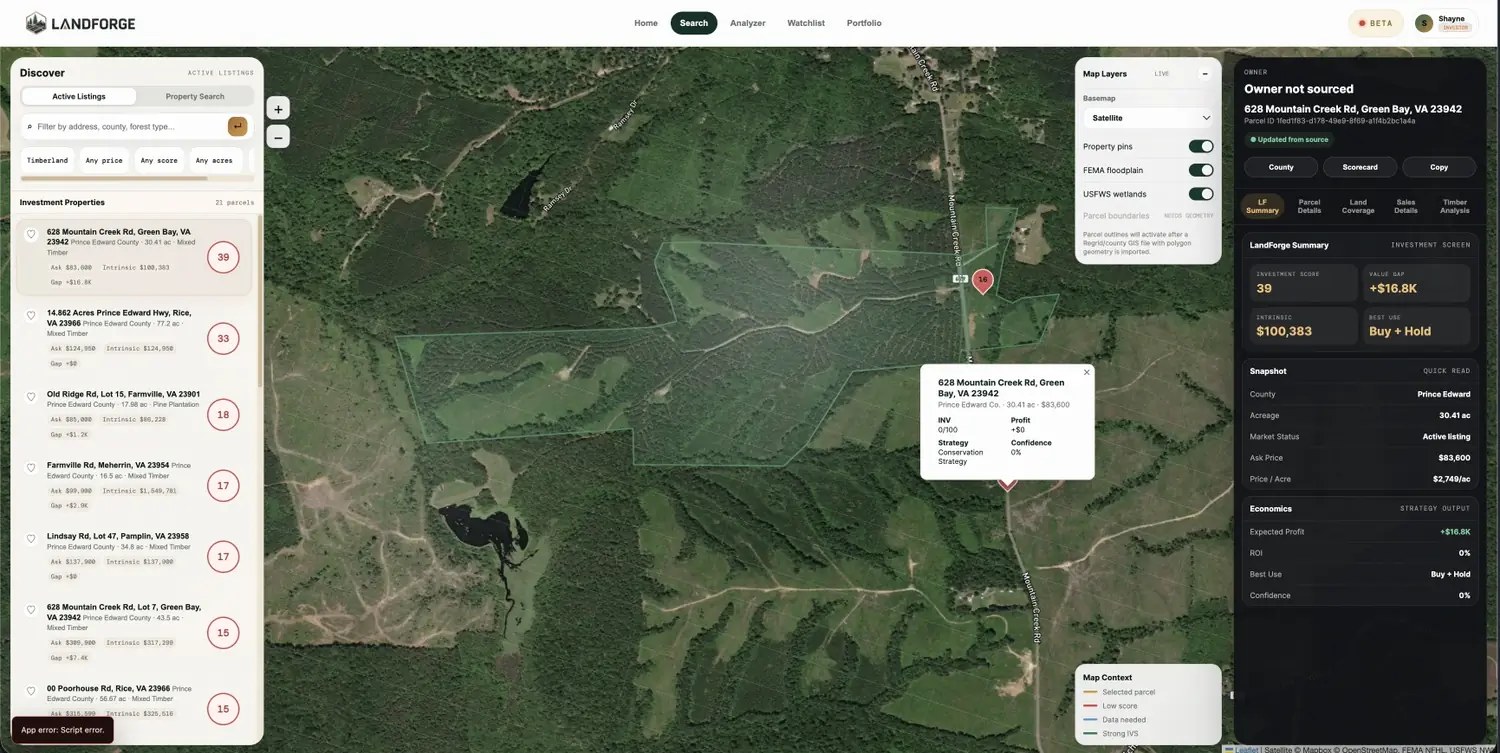Image resolution: width=1500 pixels, height=753 pixels.
Task: Click the Leaflet attribution link
Action: [x=1246, y=749]
